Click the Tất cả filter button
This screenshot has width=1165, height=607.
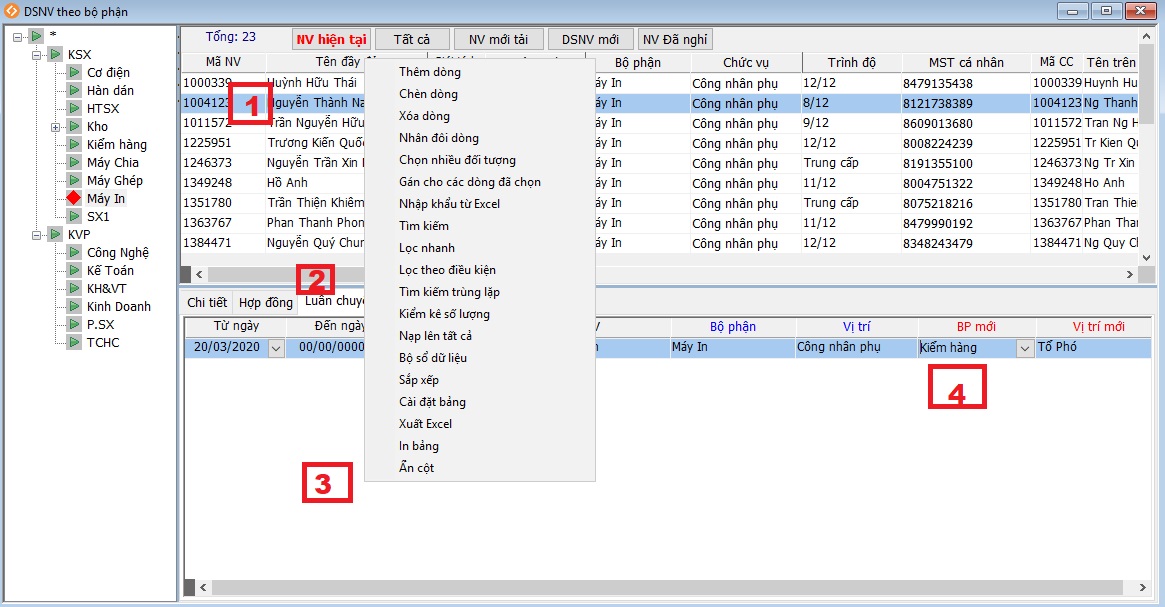tap(412, 39)
